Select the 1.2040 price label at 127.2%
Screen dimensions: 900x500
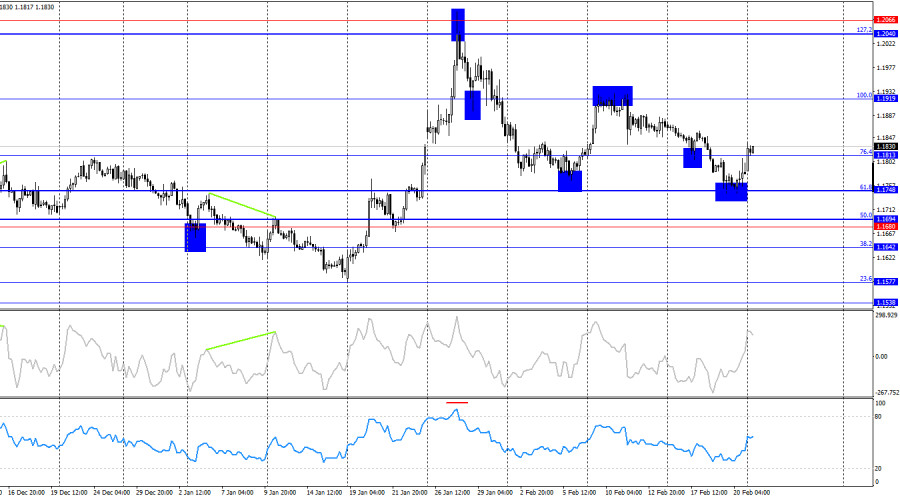point(884,34)
